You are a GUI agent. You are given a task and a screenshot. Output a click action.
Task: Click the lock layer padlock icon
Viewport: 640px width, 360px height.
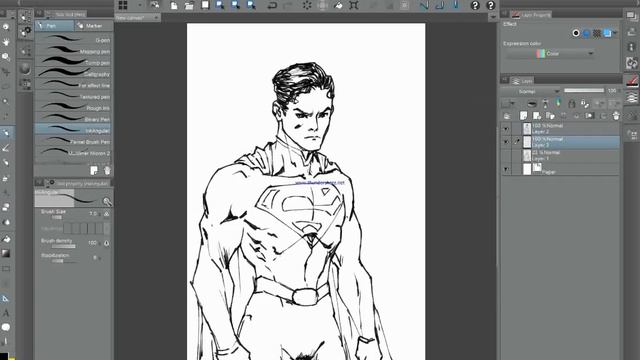point(572,104)
